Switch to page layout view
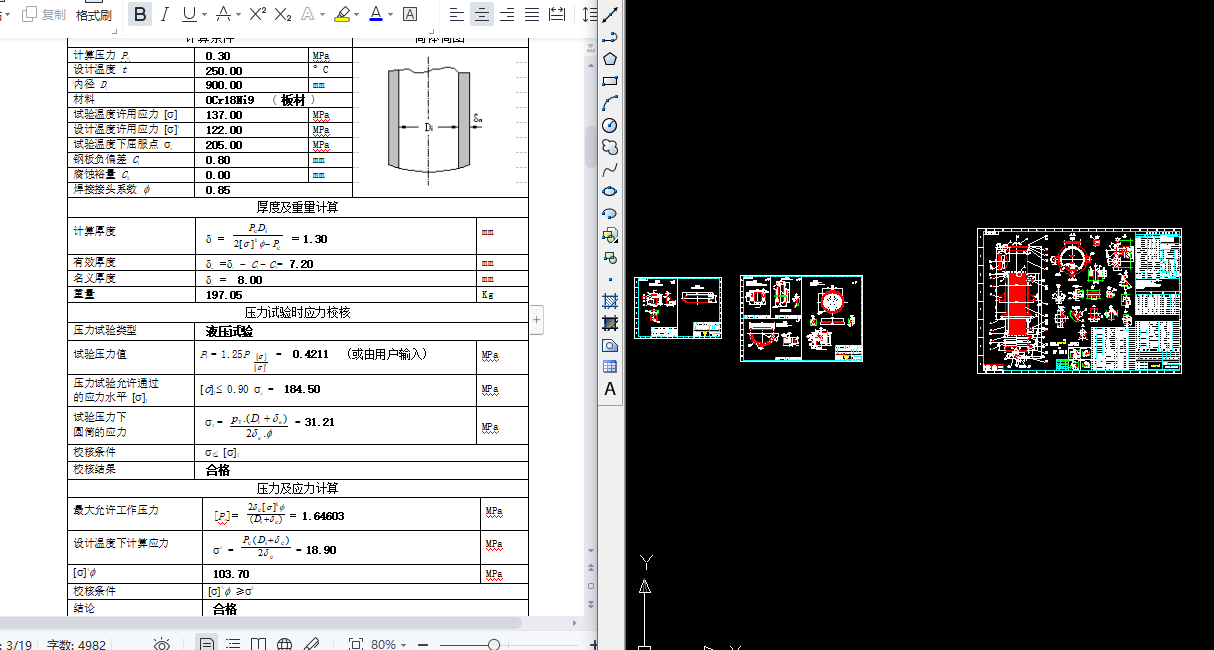This screenshot has width=1214, height=650. click(207, 645)
